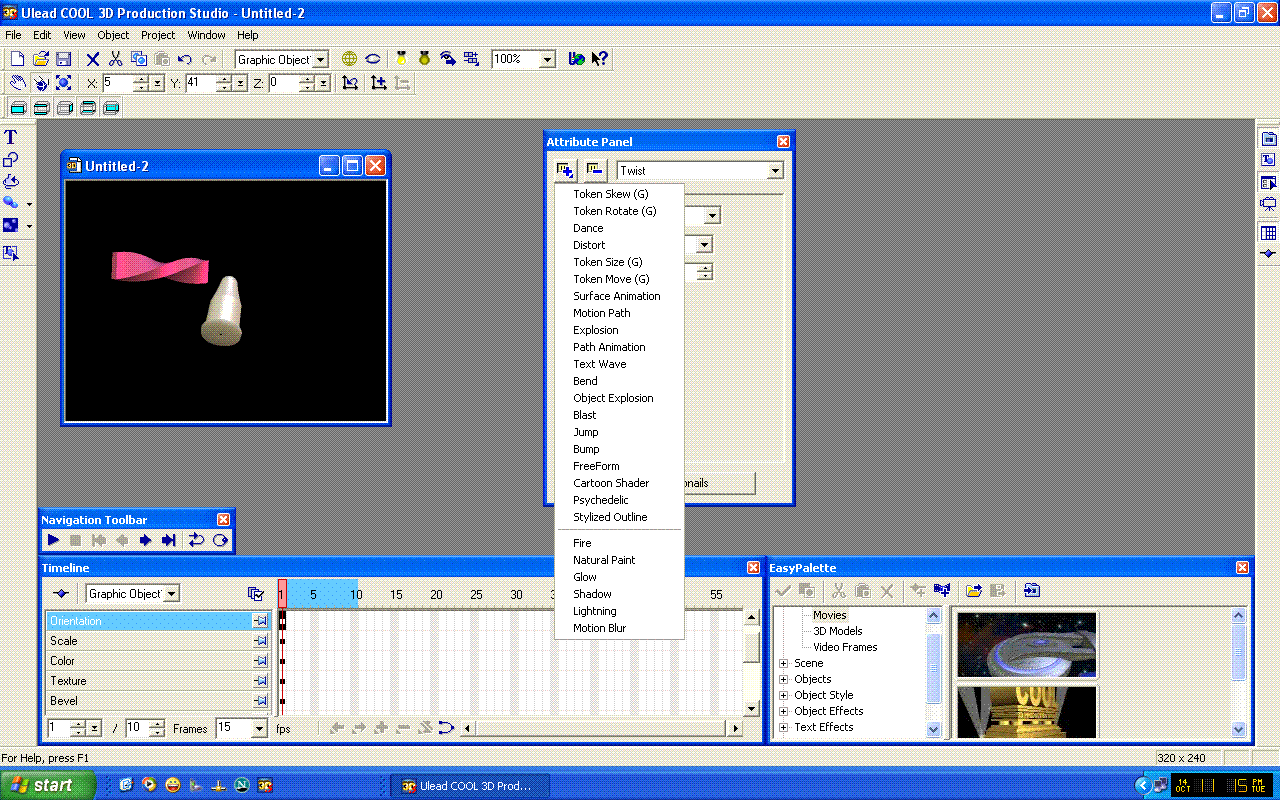Click the Start button on taskbar

click(48, 785)
